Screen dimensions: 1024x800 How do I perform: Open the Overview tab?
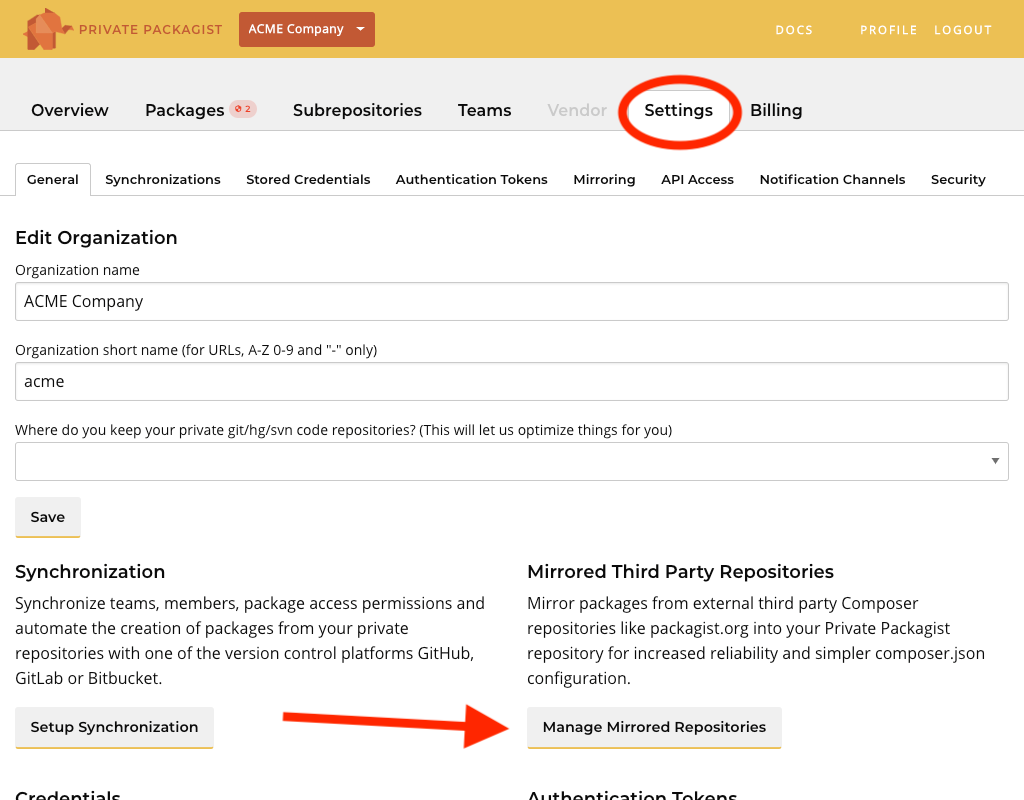70,110
